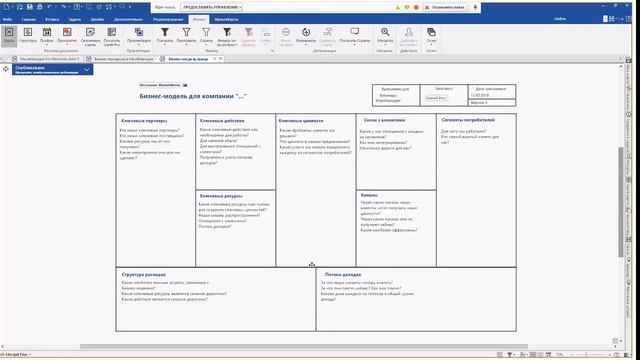Click the fit-map icon in status bar
The width and height of the screenshot is (640, 360).
[x=616, y=355]
